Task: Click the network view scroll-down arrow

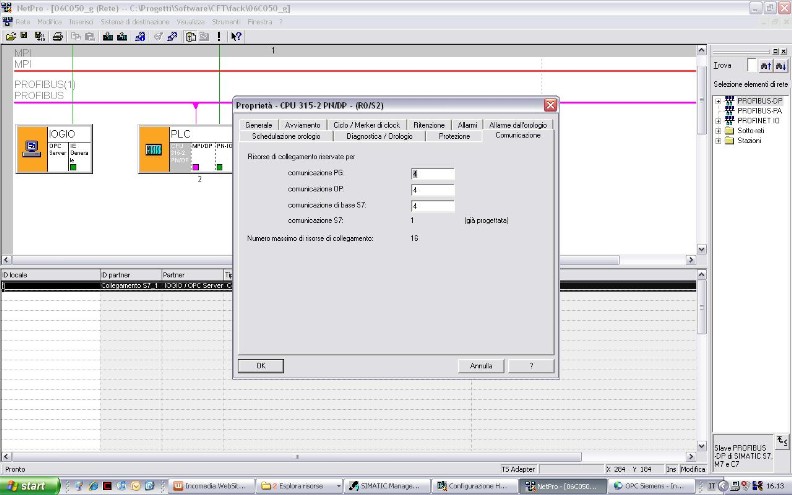Action: [702, 249]
